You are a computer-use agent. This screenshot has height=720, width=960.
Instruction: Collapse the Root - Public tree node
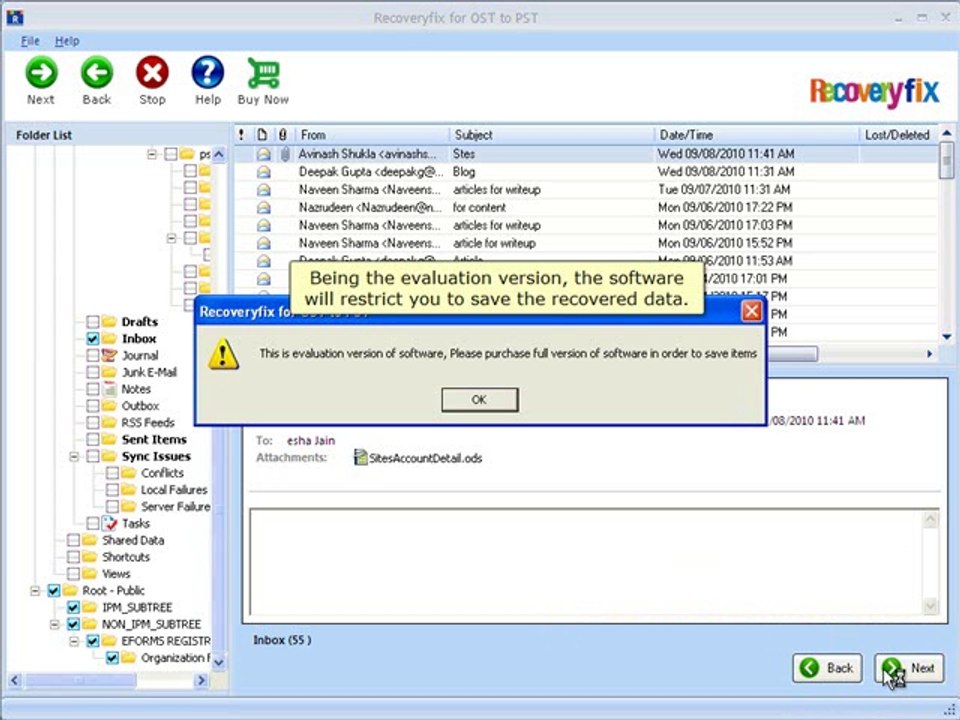(36, 591)
